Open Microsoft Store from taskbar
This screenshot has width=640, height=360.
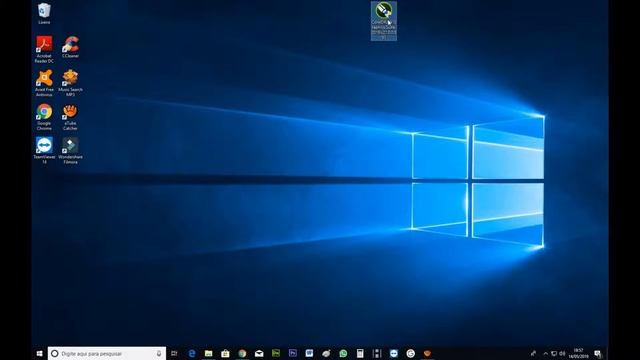coord(225,353)
